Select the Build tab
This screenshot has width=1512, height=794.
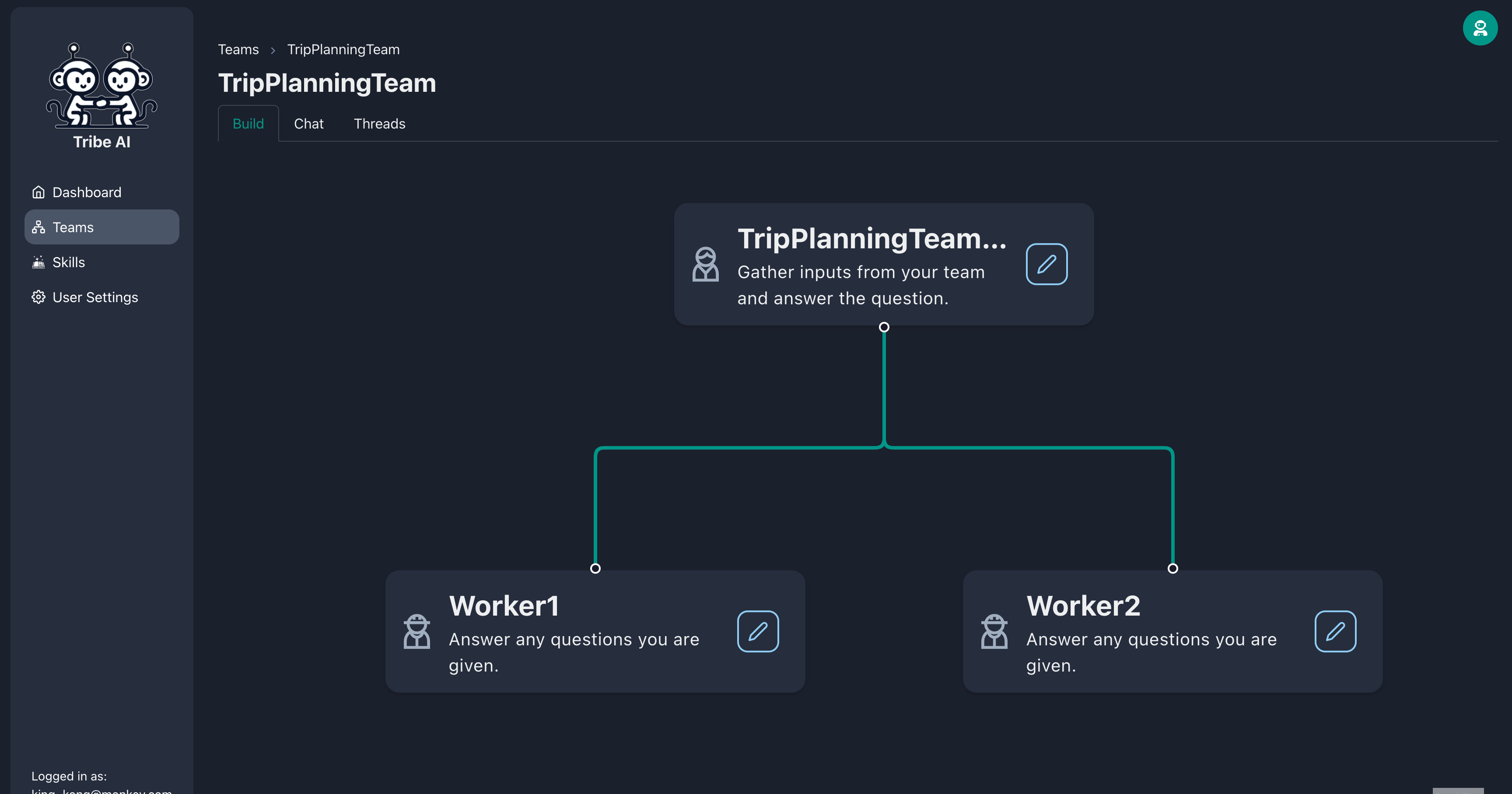pos(248,124)
